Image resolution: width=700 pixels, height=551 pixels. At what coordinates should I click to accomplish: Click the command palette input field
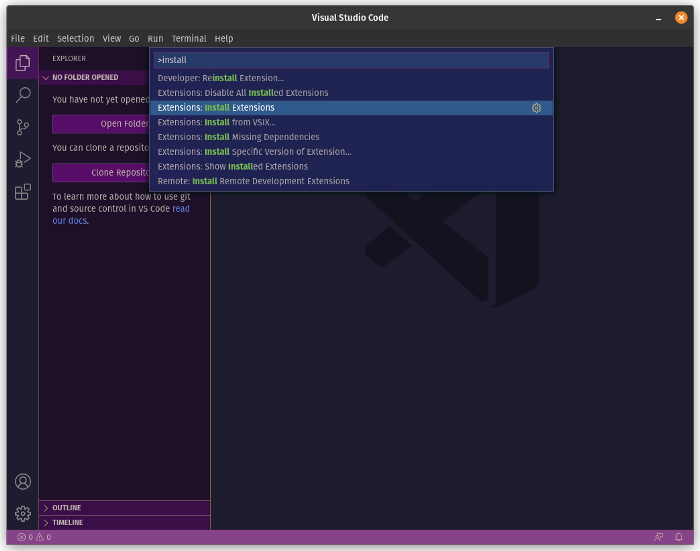pos(350,60)
